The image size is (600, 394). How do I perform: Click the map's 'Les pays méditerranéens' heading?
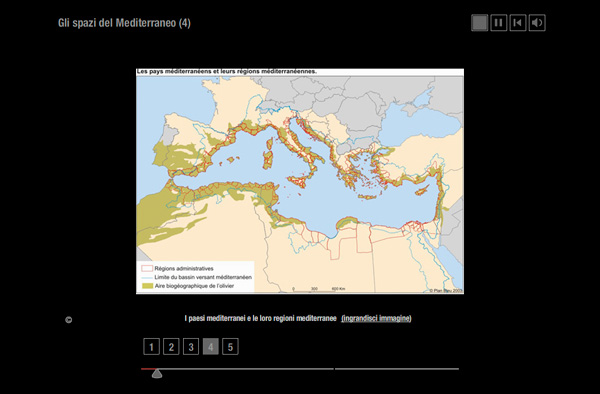pyautogui.click(x=227, y=72)
